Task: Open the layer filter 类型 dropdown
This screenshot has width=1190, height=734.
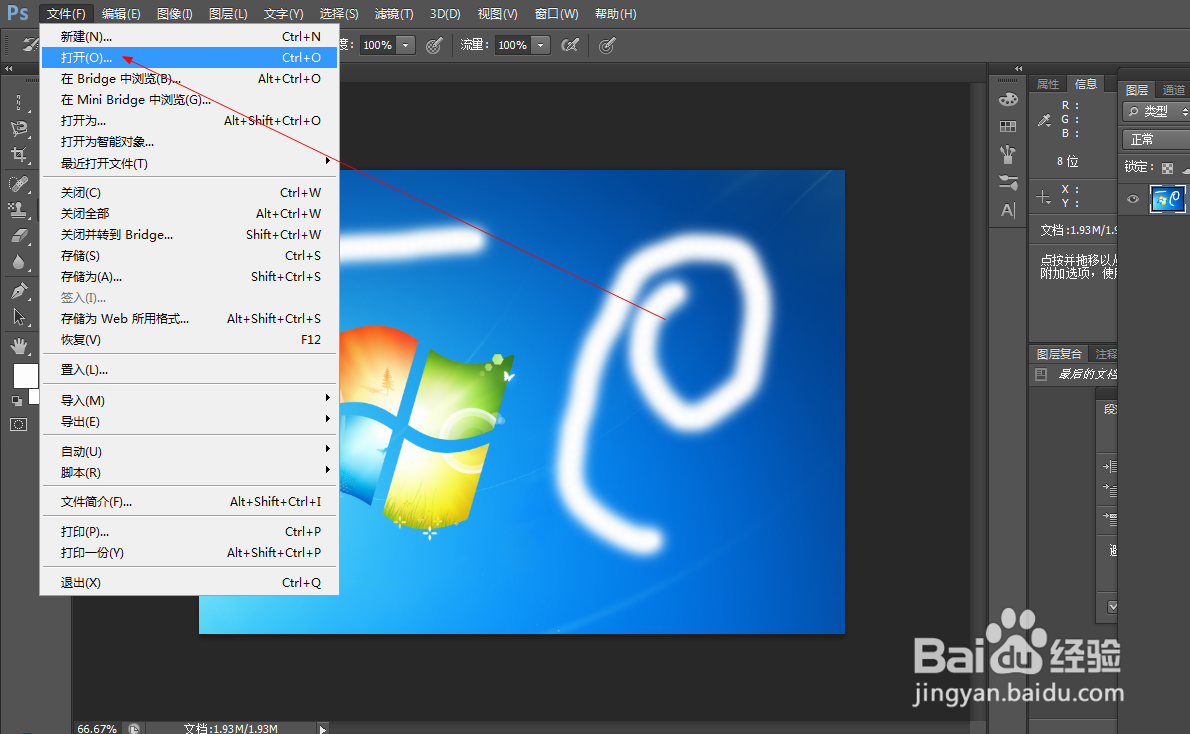Action: coord(1156,112)
